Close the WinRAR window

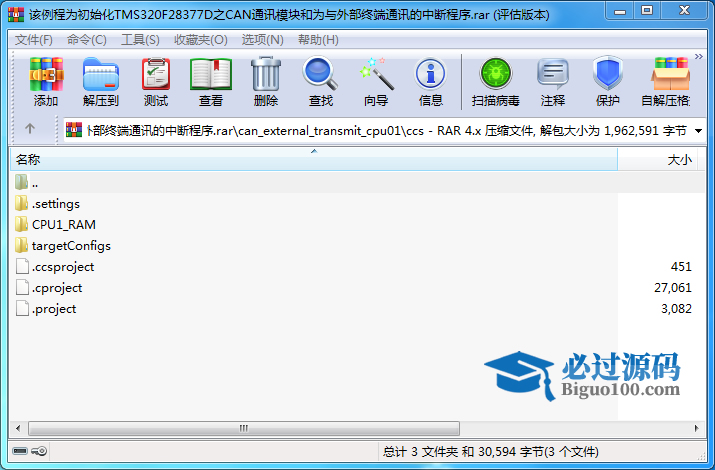point(684,10)
